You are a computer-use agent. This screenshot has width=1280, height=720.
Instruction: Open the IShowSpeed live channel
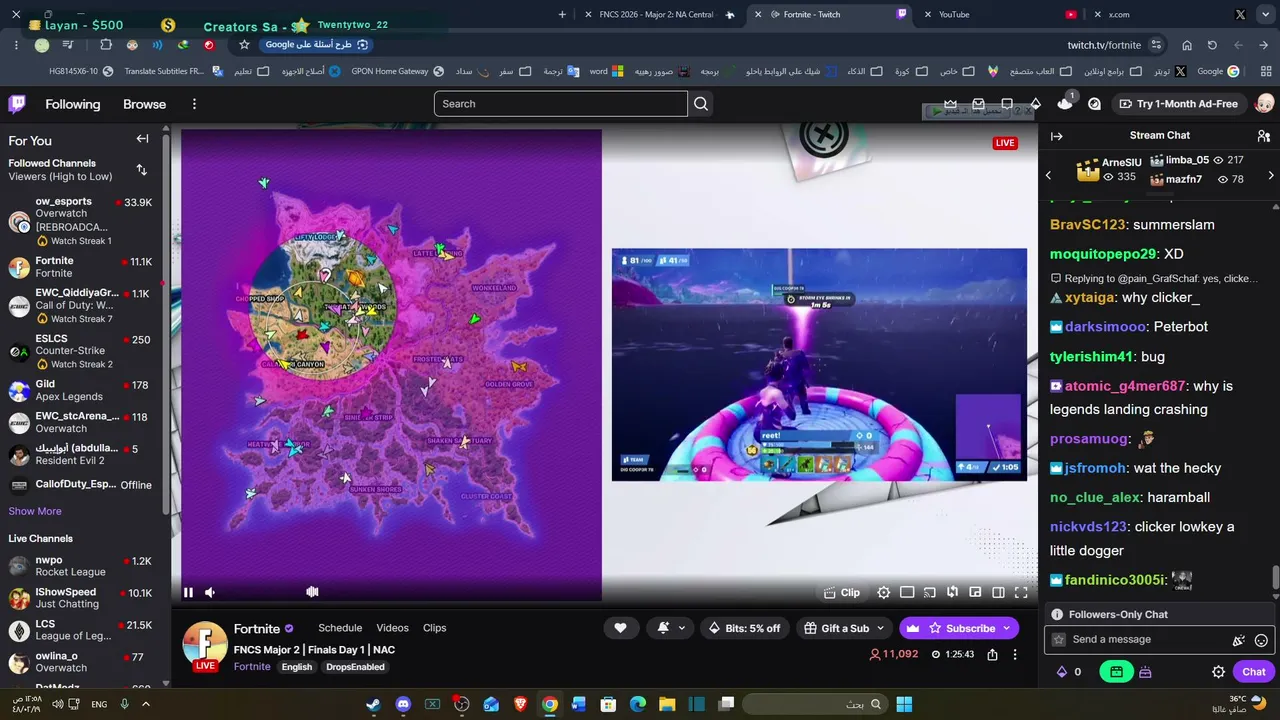click(x=80, y=598)
